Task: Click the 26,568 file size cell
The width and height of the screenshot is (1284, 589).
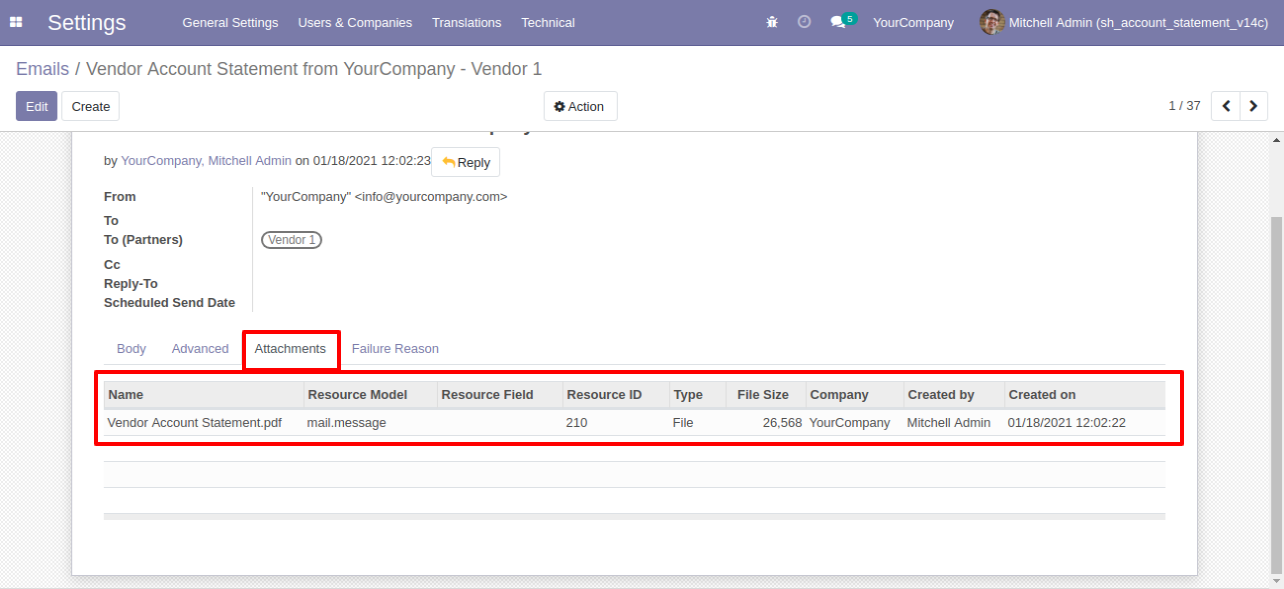Action: (x=766, y=423)
